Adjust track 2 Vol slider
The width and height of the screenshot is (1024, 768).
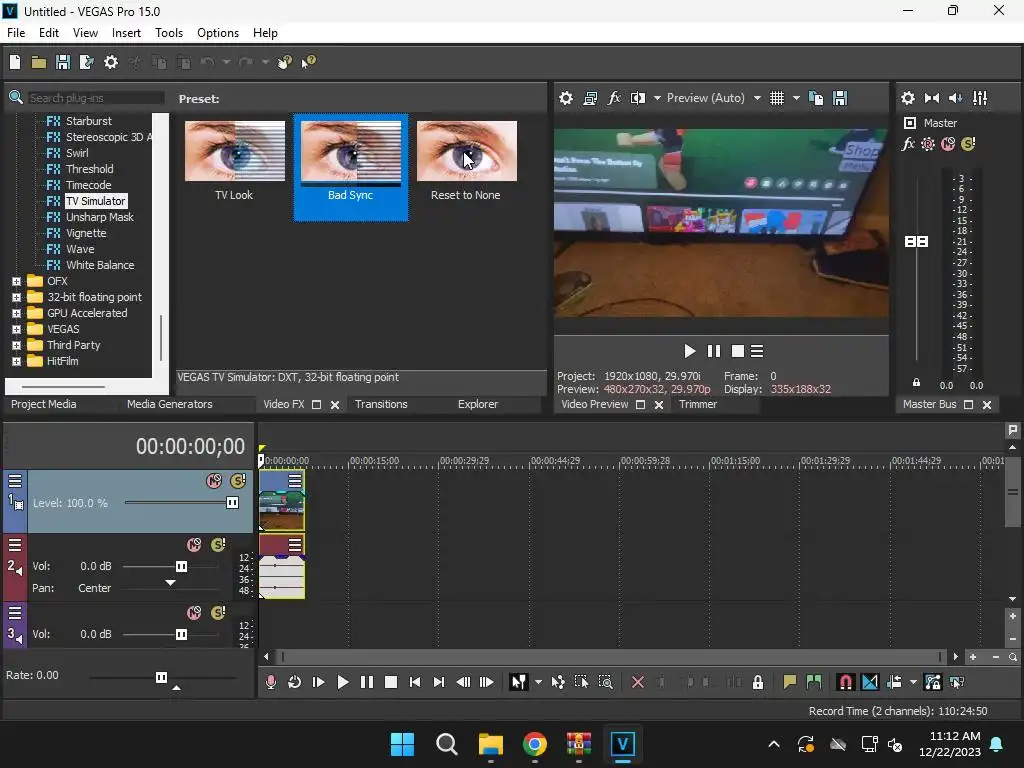click(x=182, y=566)
